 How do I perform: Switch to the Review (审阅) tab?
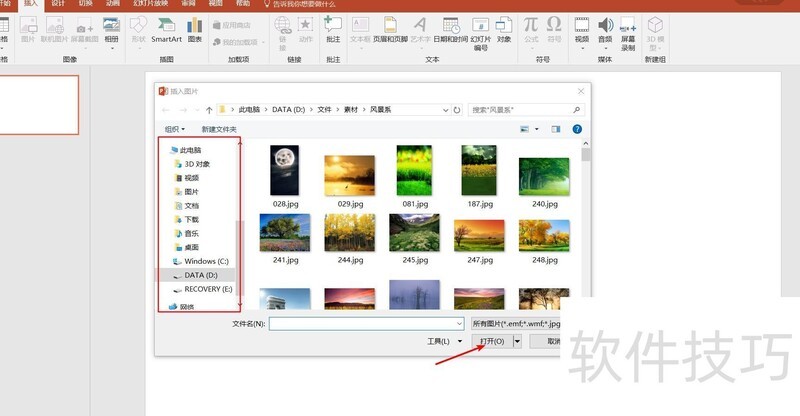pyautogui.click(x=188, y=4)
